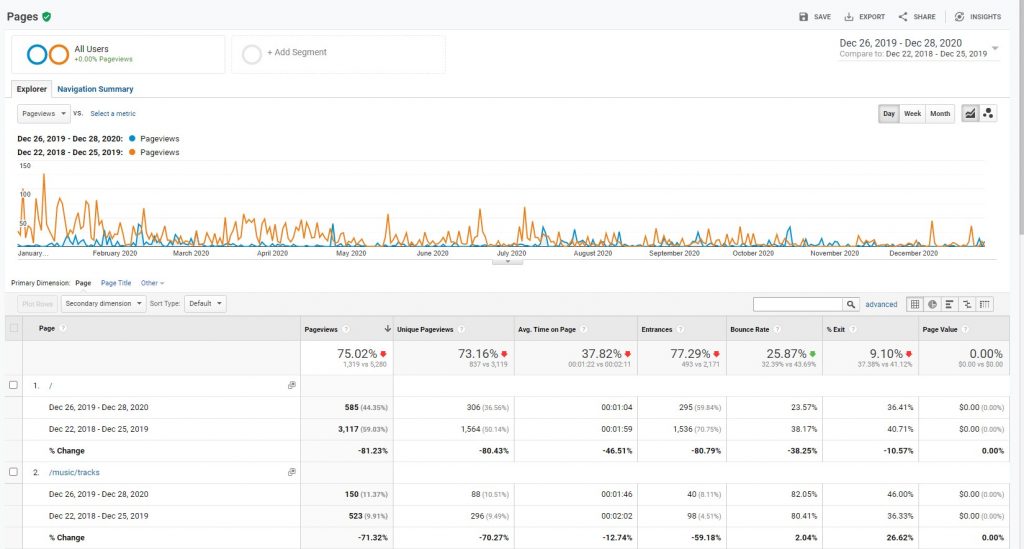The height and width of the screenshot is (549, 1024).
Task: Open the Sort Type Default dropdown
Action: tap(205, 304)
